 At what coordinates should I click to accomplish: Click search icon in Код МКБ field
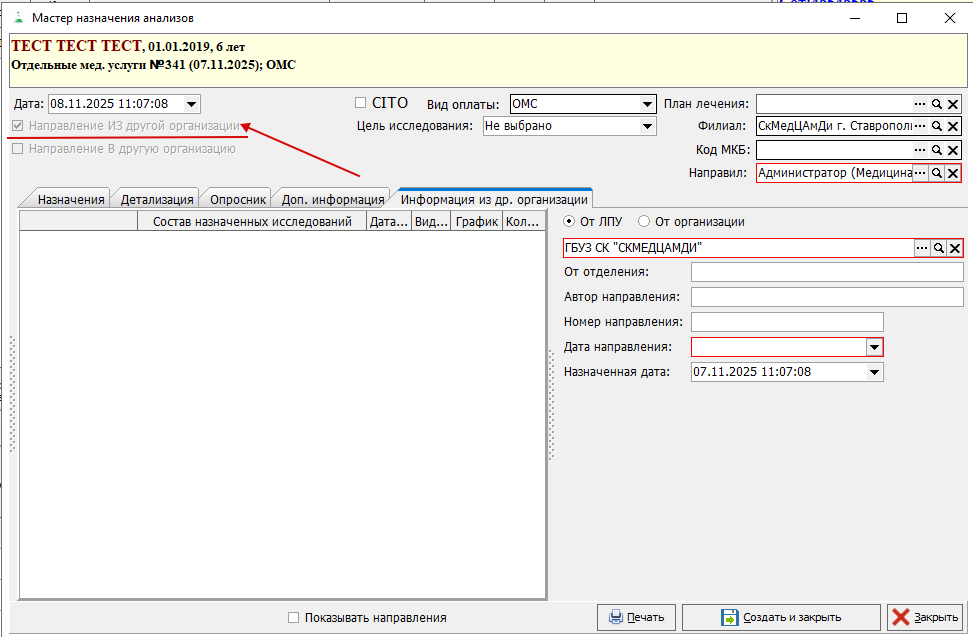[x=937, y=149]
